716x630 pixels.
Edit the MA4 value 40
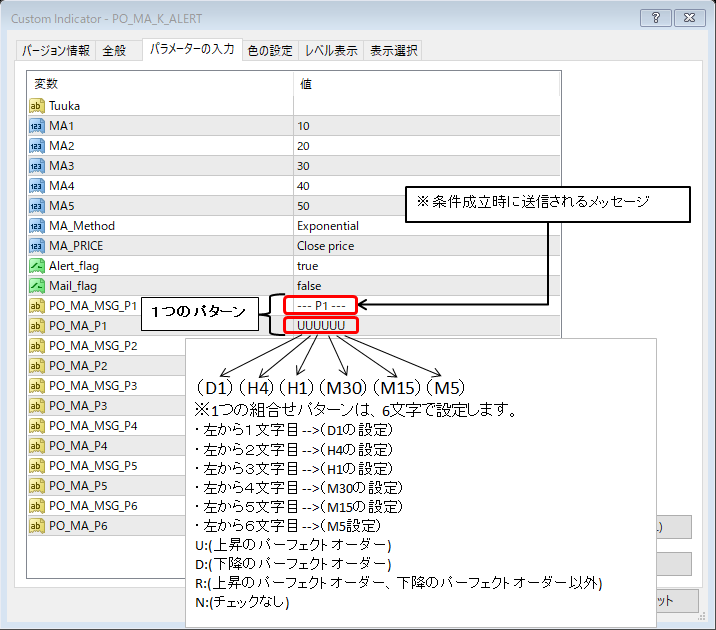pos(349,186)
